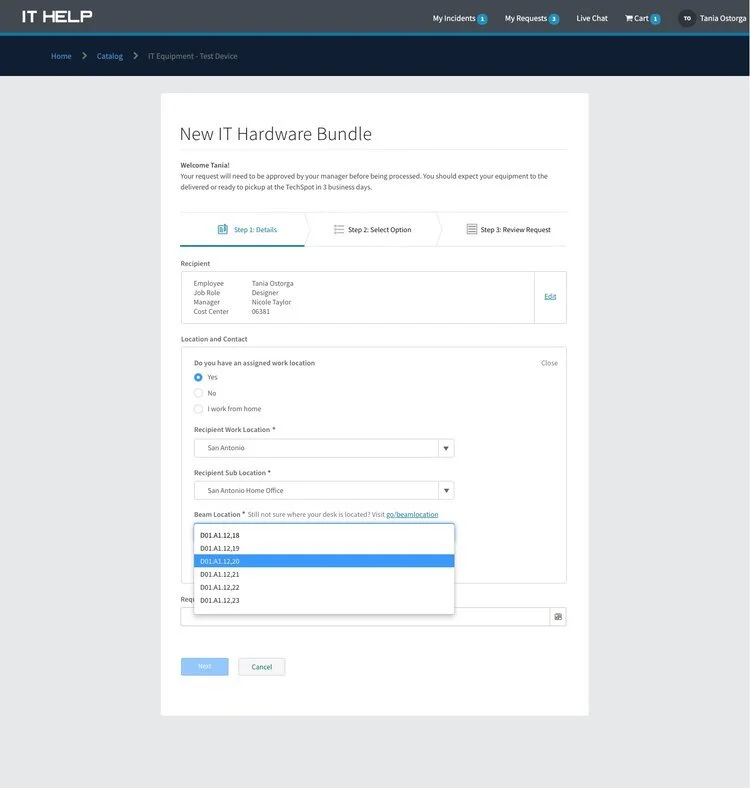Switch to Step 3: Review Request tab

509,229
